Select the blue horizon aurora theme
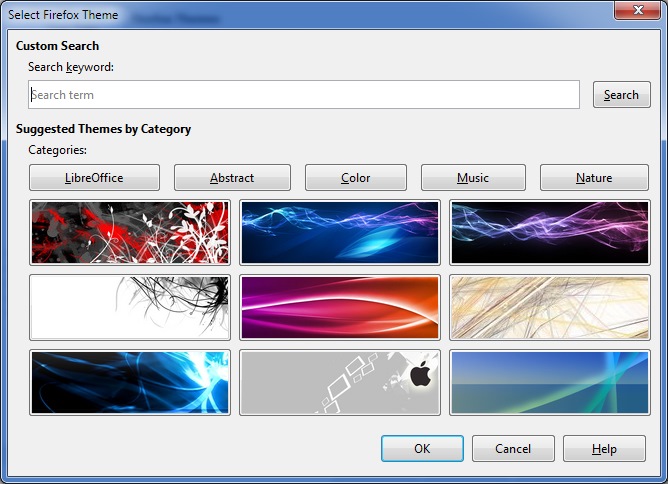This screenshot has height=484, width=668. pos(550,383)
